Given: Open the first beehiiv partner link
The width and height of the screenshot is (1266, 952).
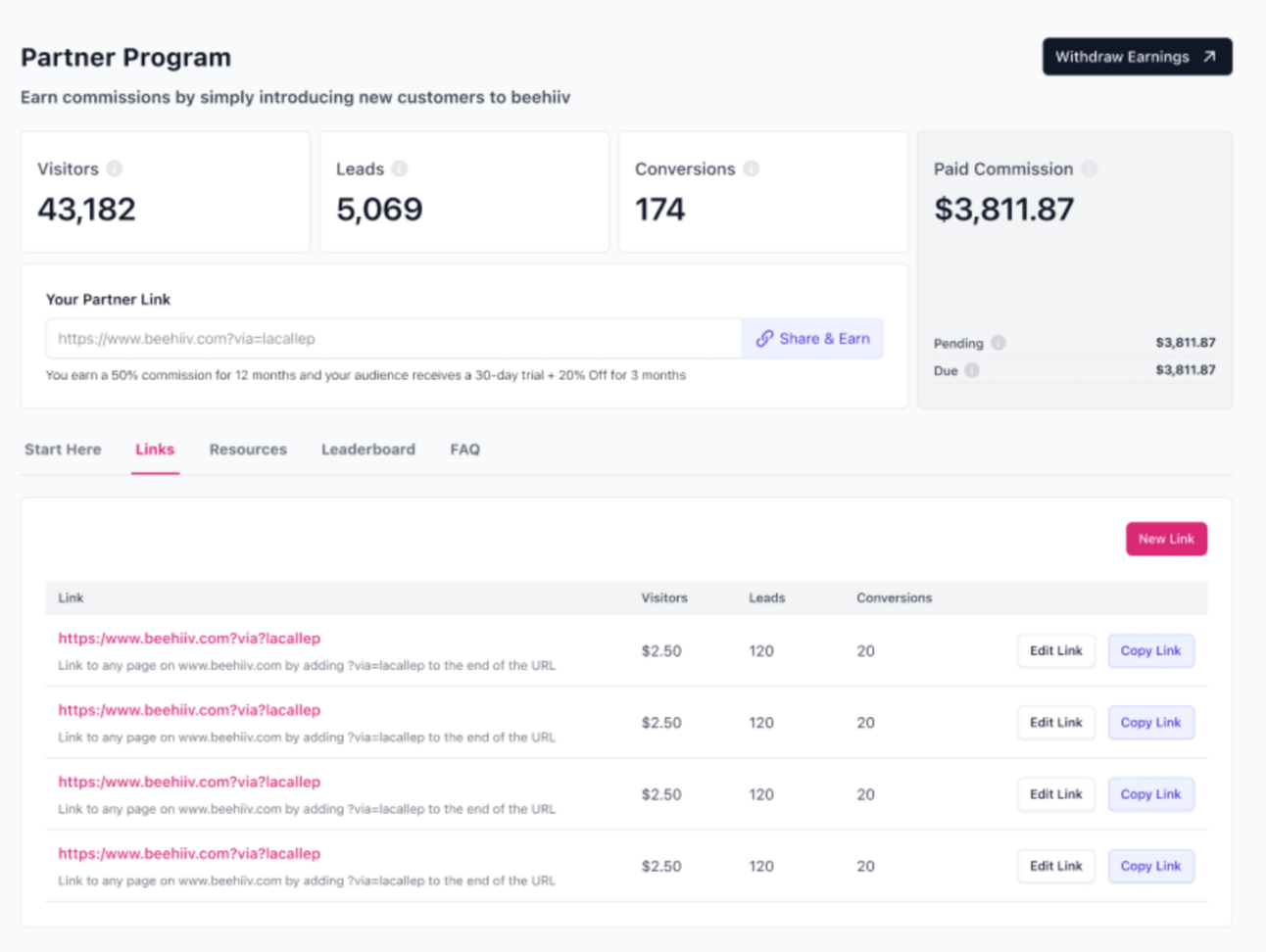Looking at the screenshot, I should click(189, 639).
